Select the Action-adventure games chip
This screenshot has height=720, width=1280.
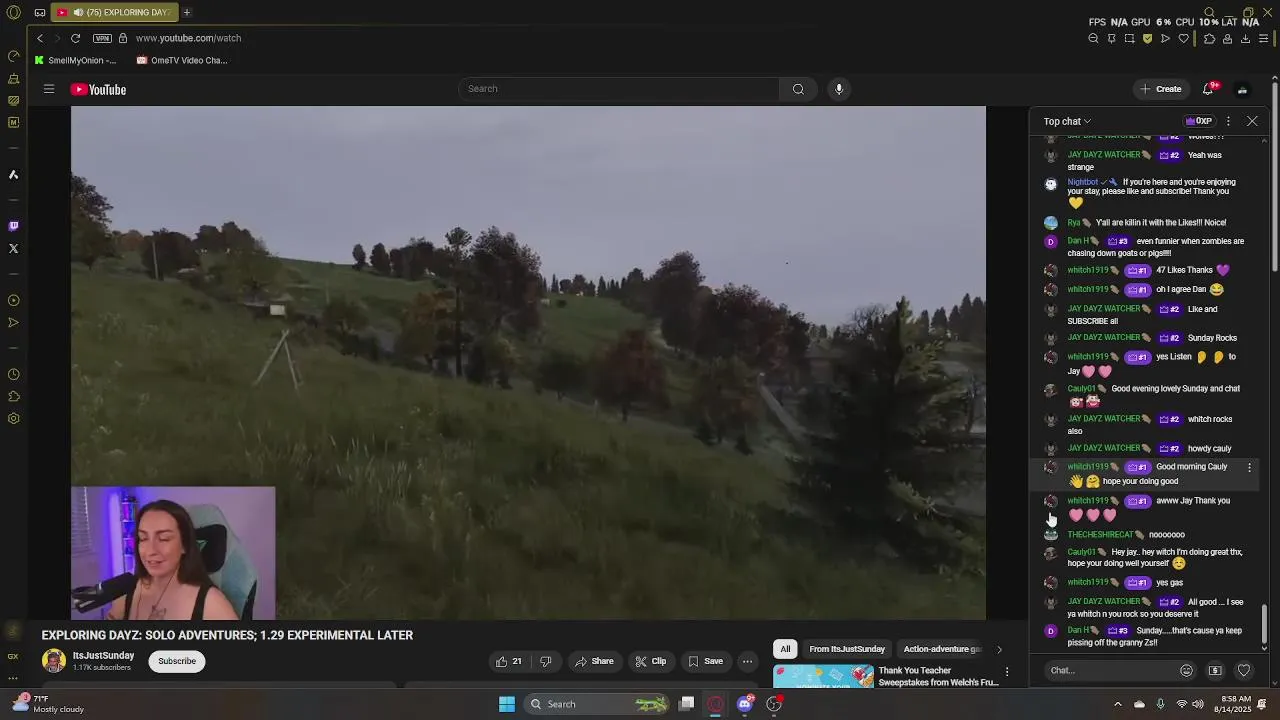point(941,649)
